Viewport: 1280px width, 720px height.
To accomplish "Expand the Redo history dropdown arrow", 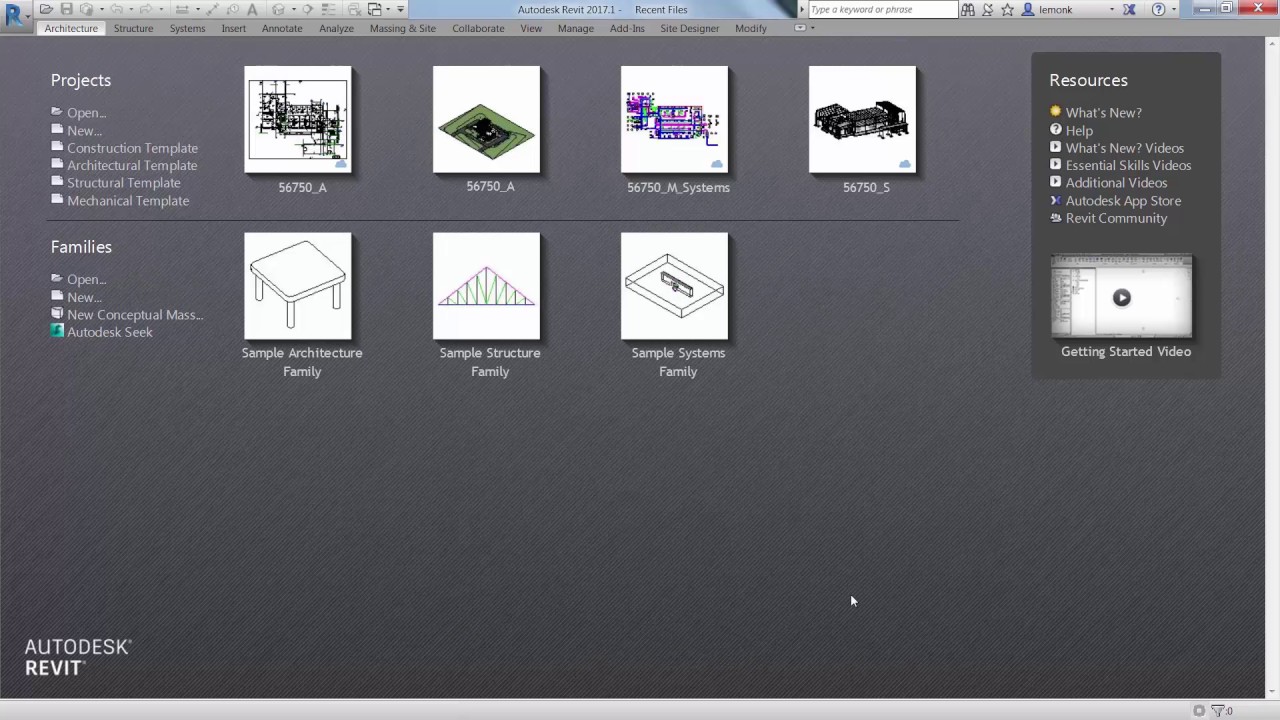I will [x=161, y=9].
